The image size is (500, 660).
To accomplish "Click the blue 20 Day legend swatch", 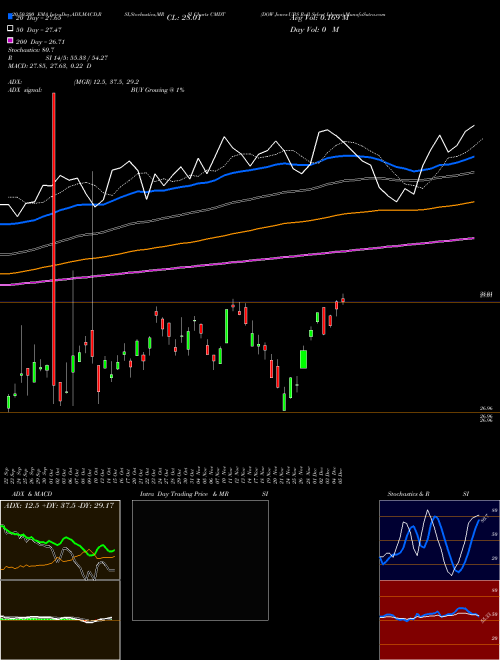I will [10, 17].
